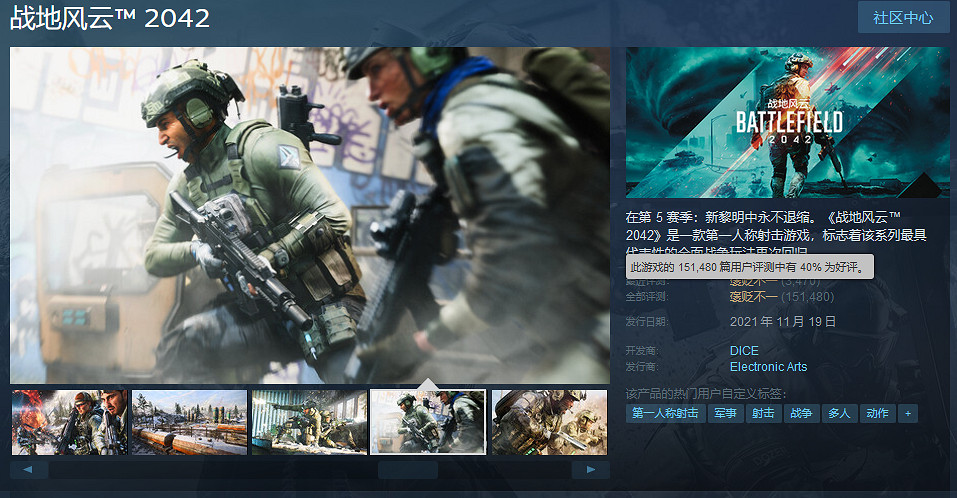
Task: Click the plus button to add tags
Action: [x=907, y=413]
